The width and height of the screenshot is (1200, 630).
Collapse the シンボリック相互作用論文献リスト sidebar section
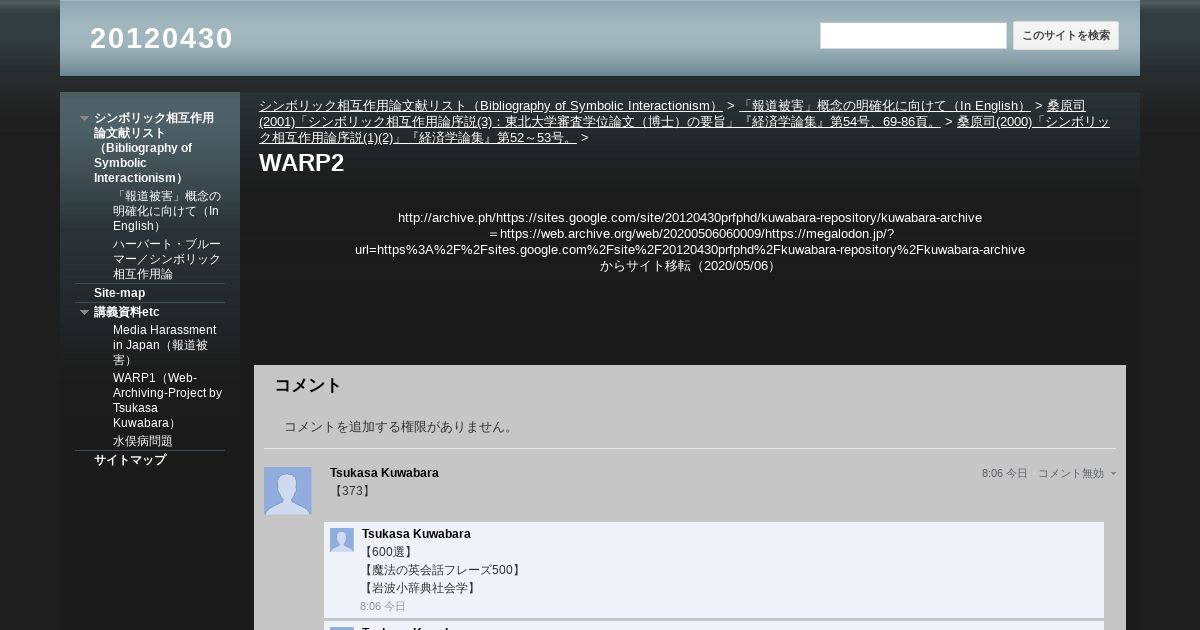84,118
